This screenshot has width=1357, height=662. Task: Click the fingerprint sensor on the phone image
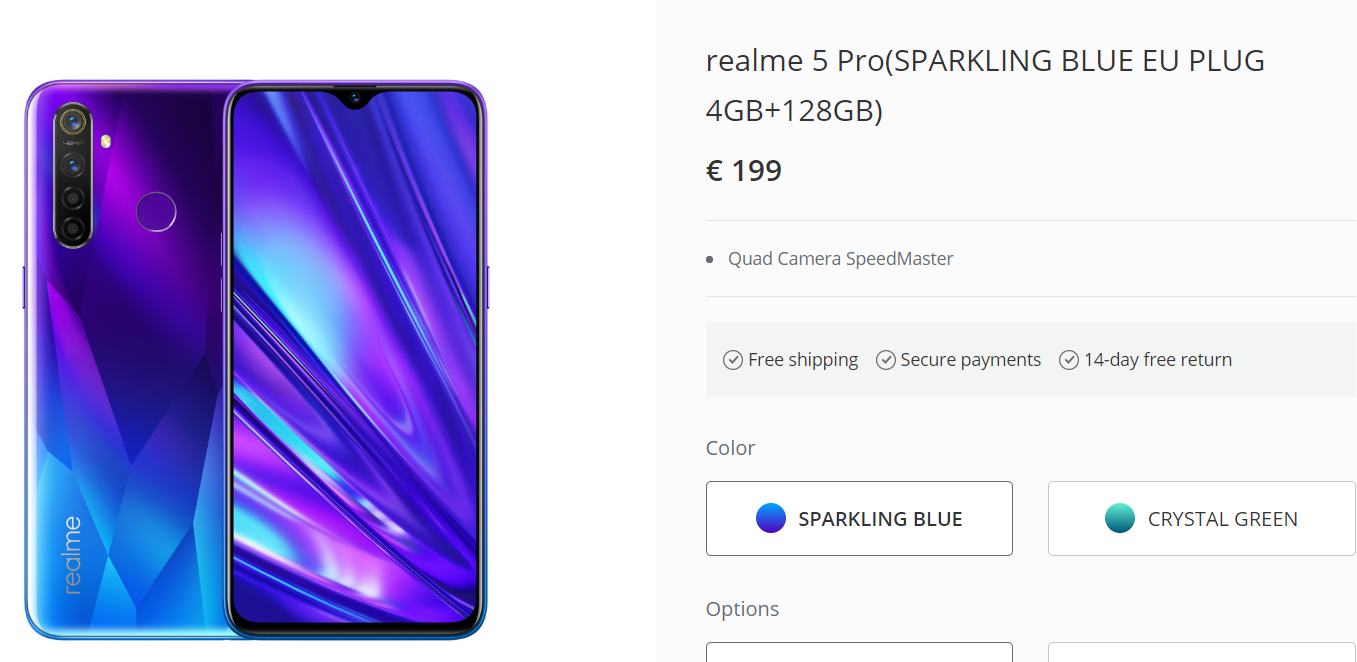pyautogui.click(x=156, y=212)
